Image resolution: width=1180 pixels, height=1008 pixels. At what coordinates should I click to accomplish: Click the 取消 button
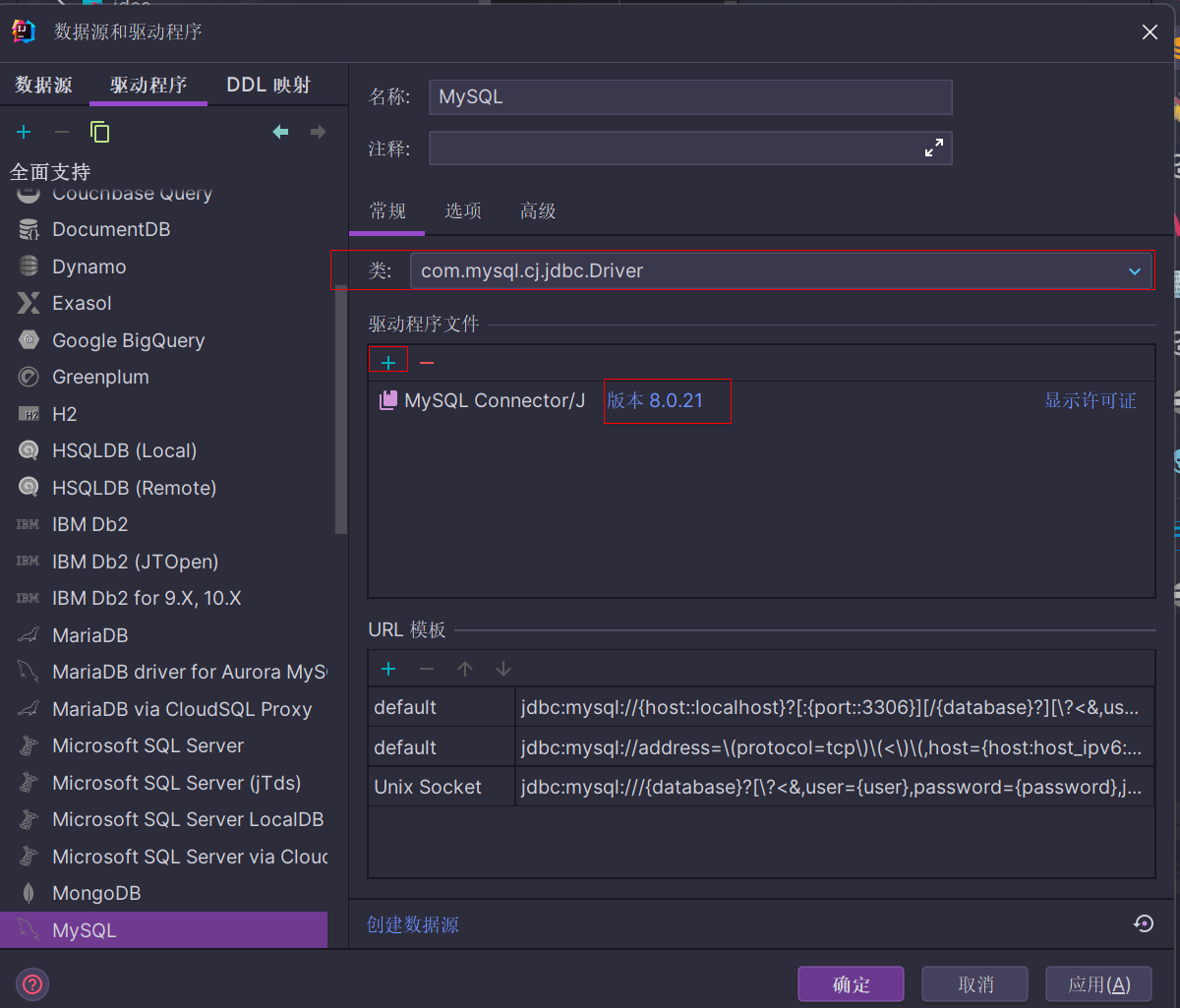click(974, 983)
